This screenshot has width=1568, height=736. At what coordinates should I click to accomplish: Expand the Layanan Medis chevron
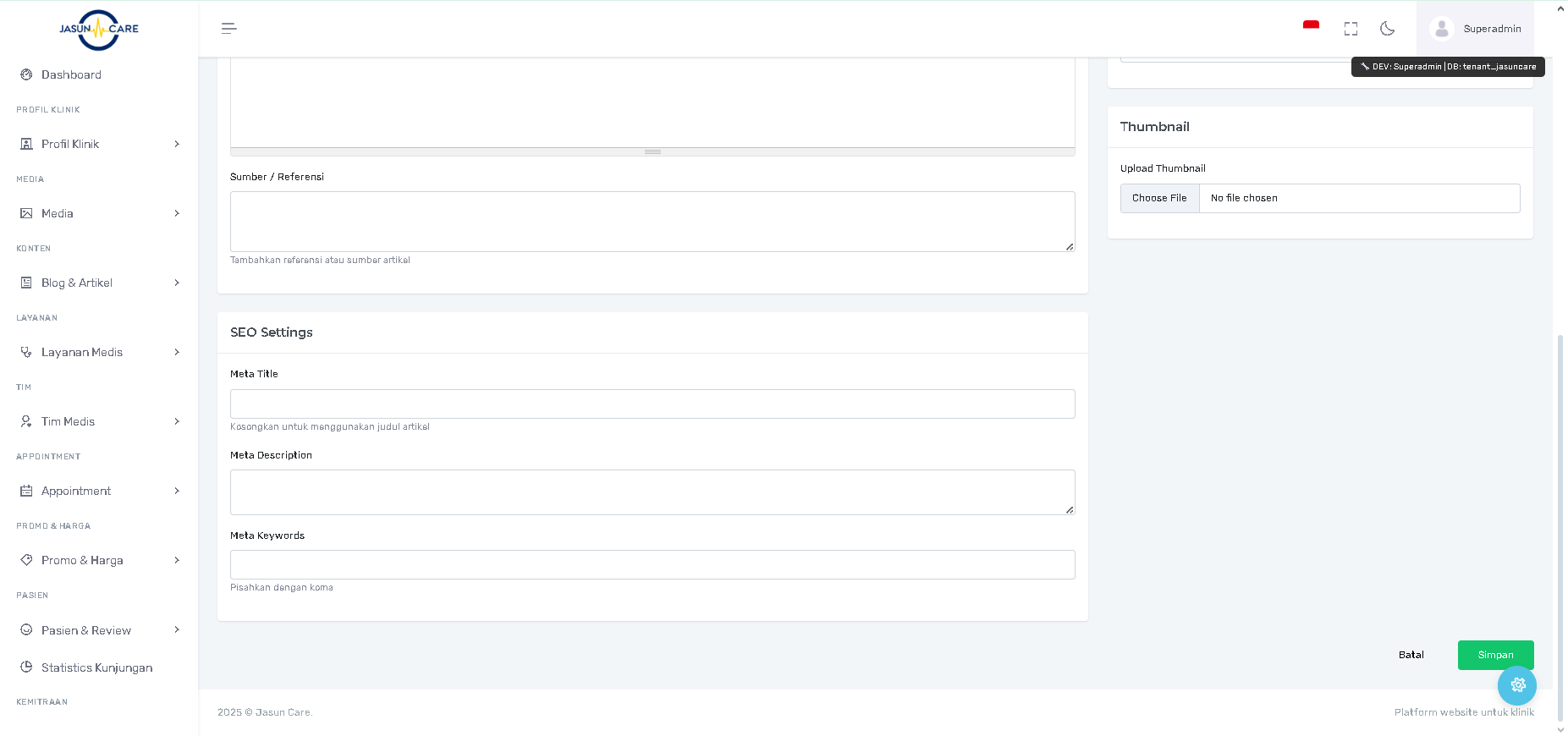(177, 352)
